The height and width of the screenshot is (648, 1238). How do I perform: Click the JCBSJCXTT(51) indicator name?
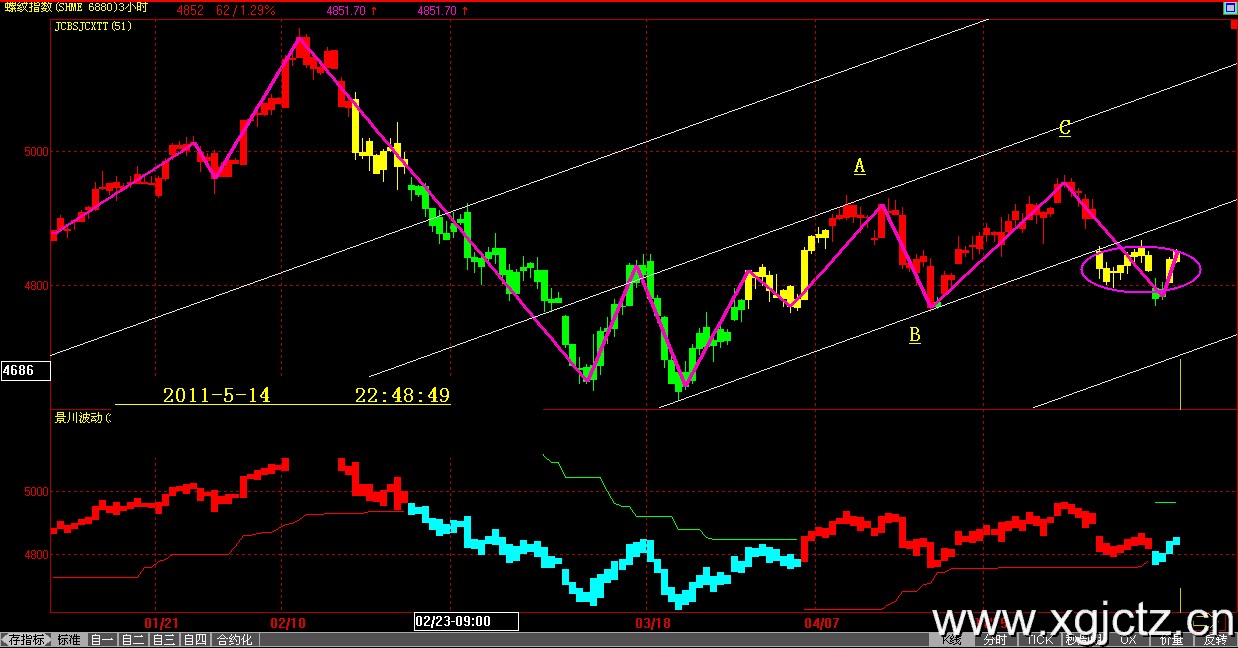[x=93, y=26]
